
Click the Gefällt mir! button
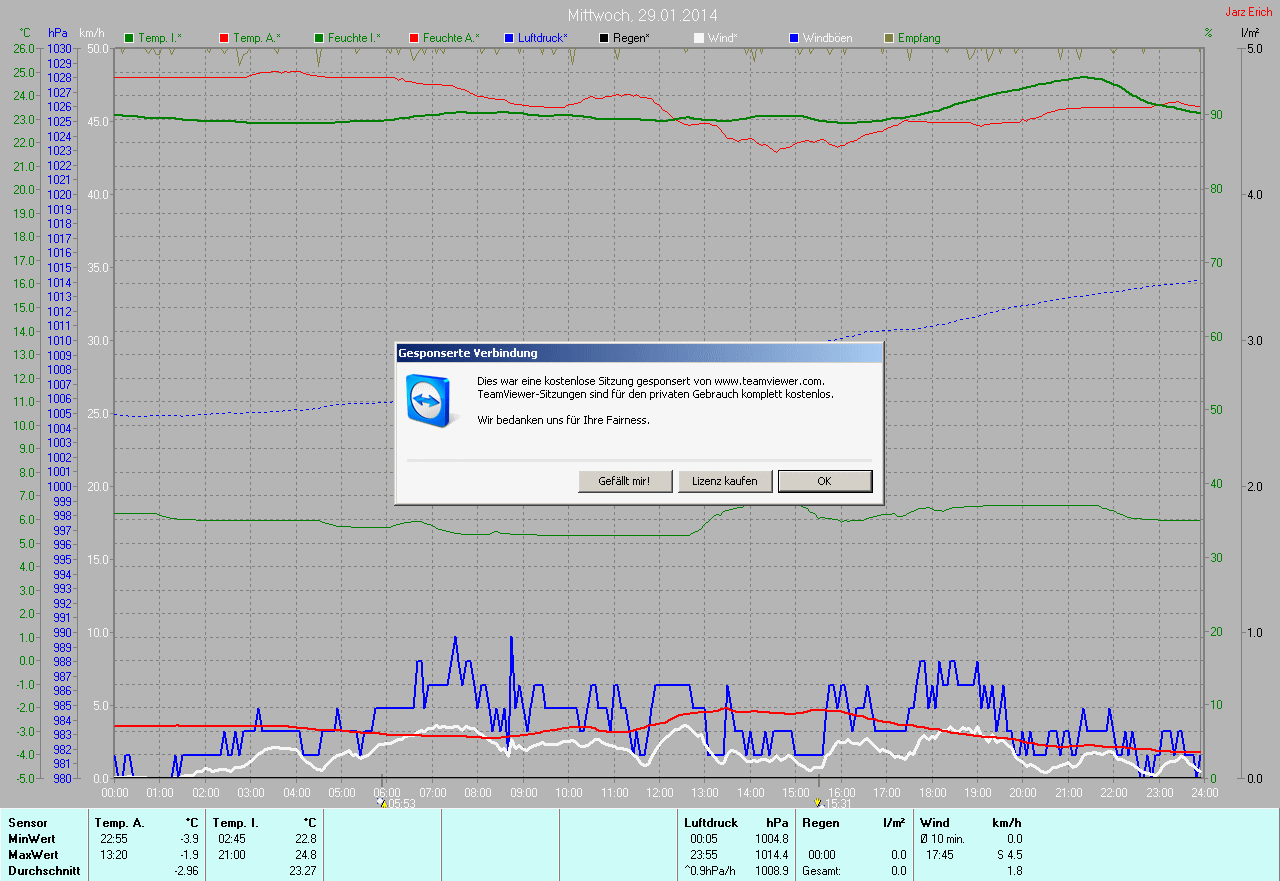coord(624,481)
